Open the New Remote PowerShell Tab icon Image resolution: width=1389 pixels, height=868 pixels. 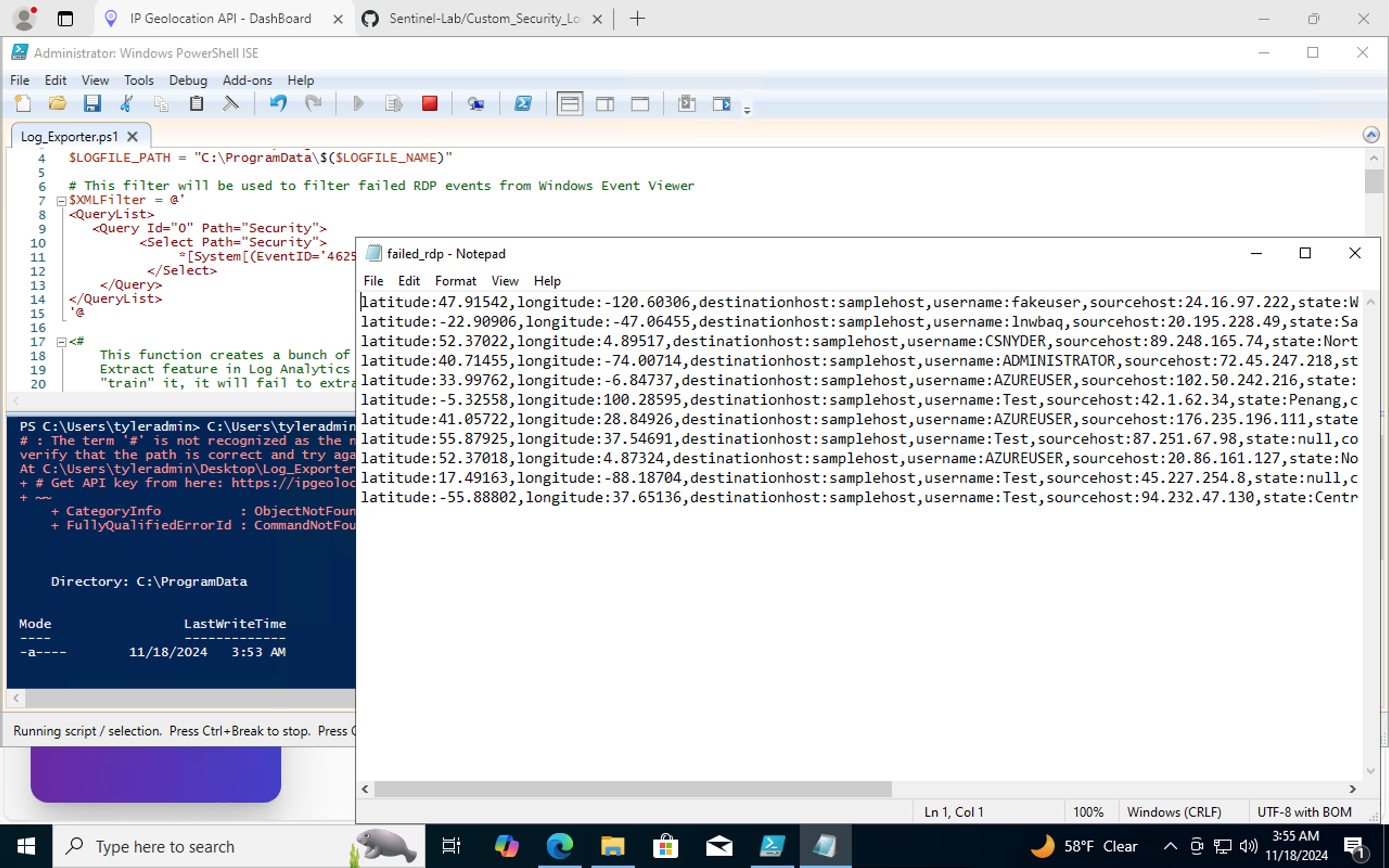pos(475,104)
